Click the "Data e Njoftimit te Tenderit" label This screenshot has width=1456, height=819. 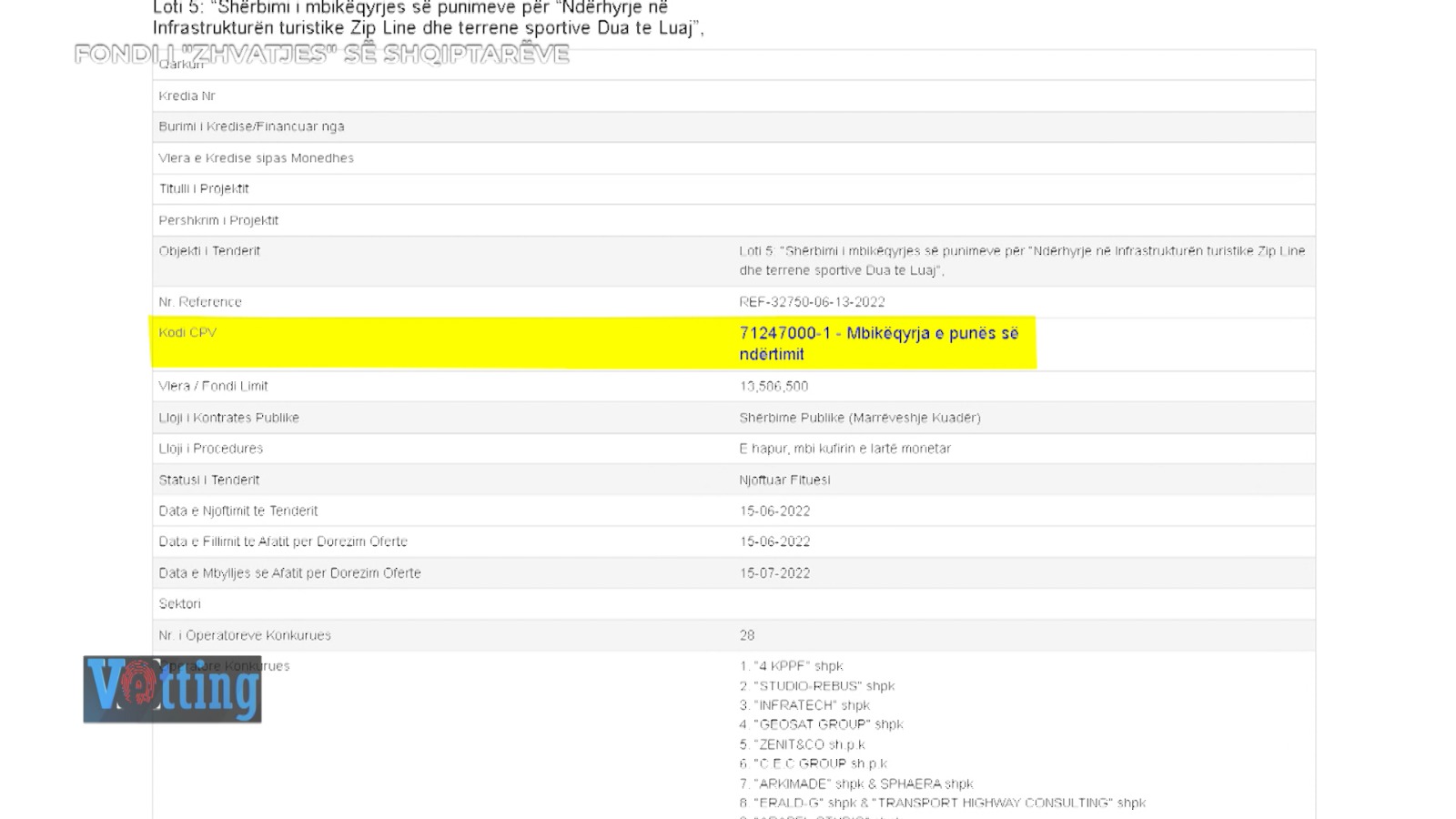(x=238, y=511)
